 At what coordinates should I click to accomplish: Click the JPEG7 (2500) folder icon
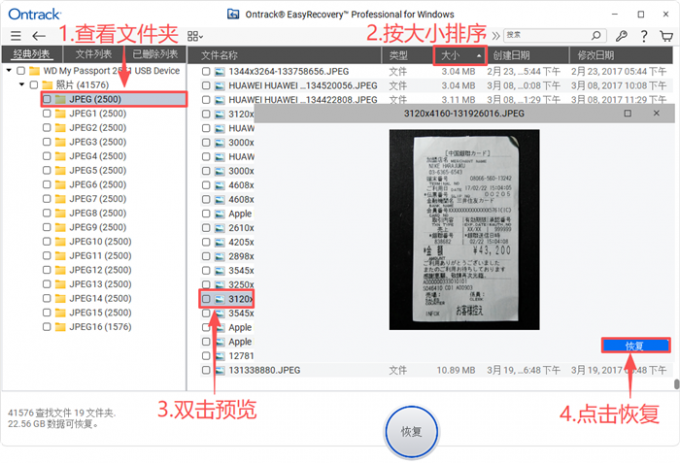click(x=61, y=199)
